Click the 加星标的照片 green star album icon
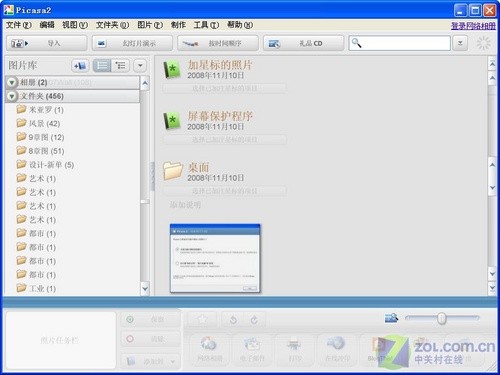The width and height of the screenshot is (500, 375). (x=172, y=69)
